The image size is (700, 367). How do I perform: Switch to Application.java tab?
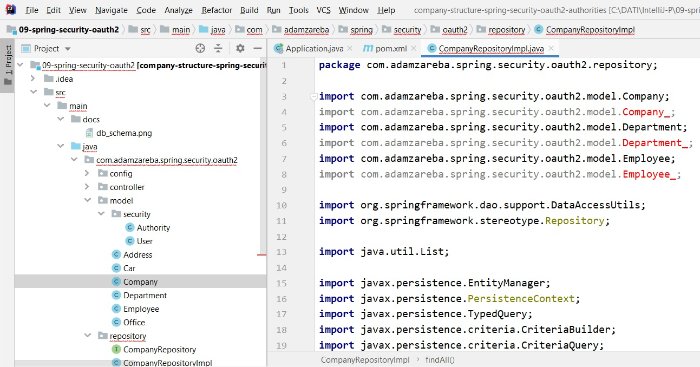pos(314,48)
